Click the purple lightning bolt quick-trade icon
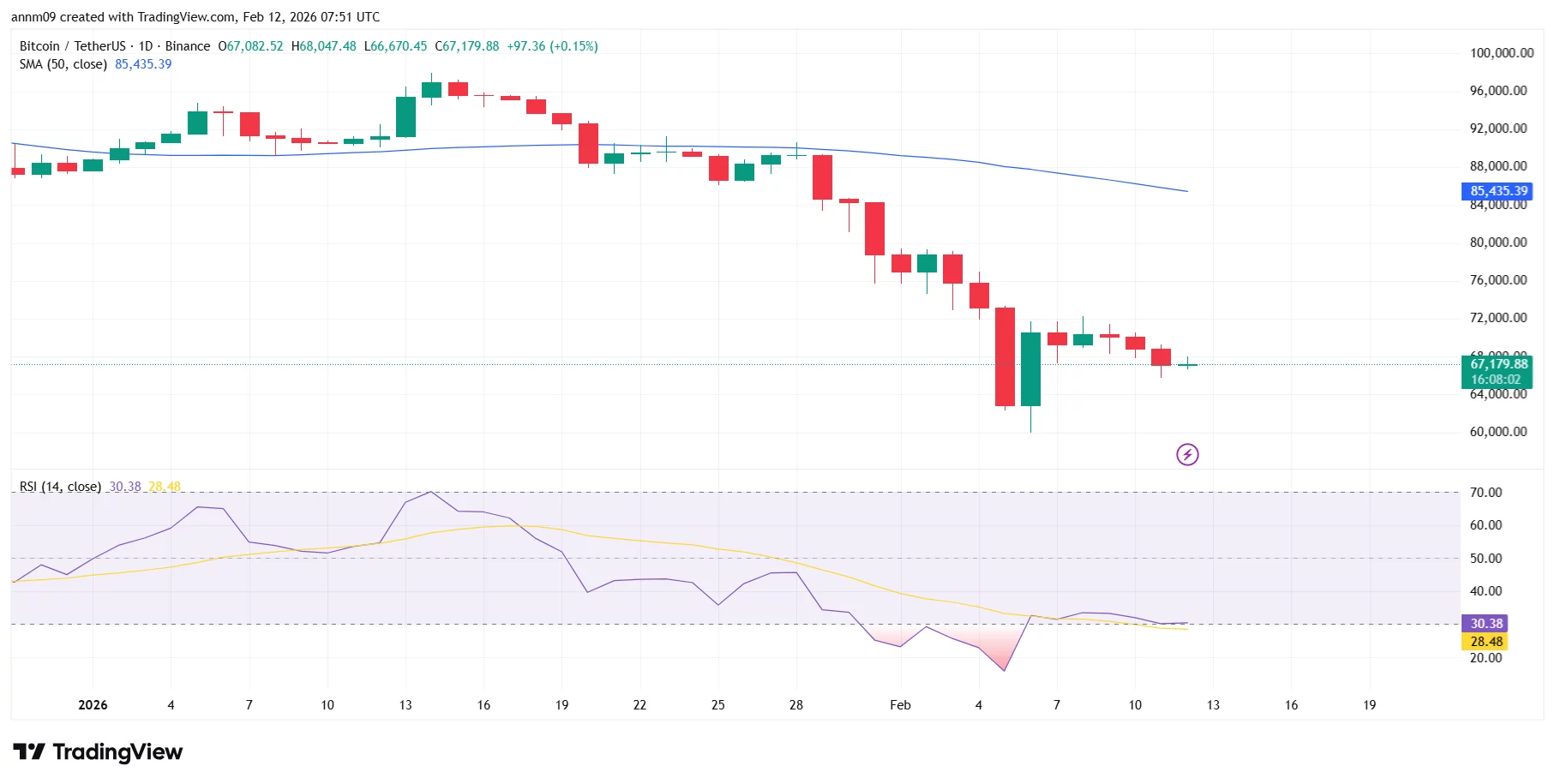The image size is (1555, 784). point(1187,454)
